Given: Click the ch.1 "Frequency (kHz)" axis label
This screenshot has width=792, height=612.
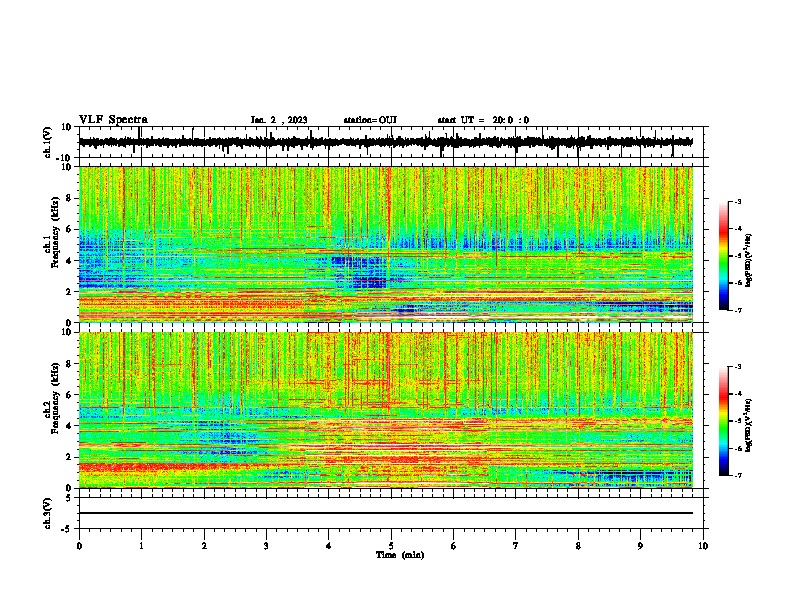Looking at the screenshot, I should coord(55,232).
